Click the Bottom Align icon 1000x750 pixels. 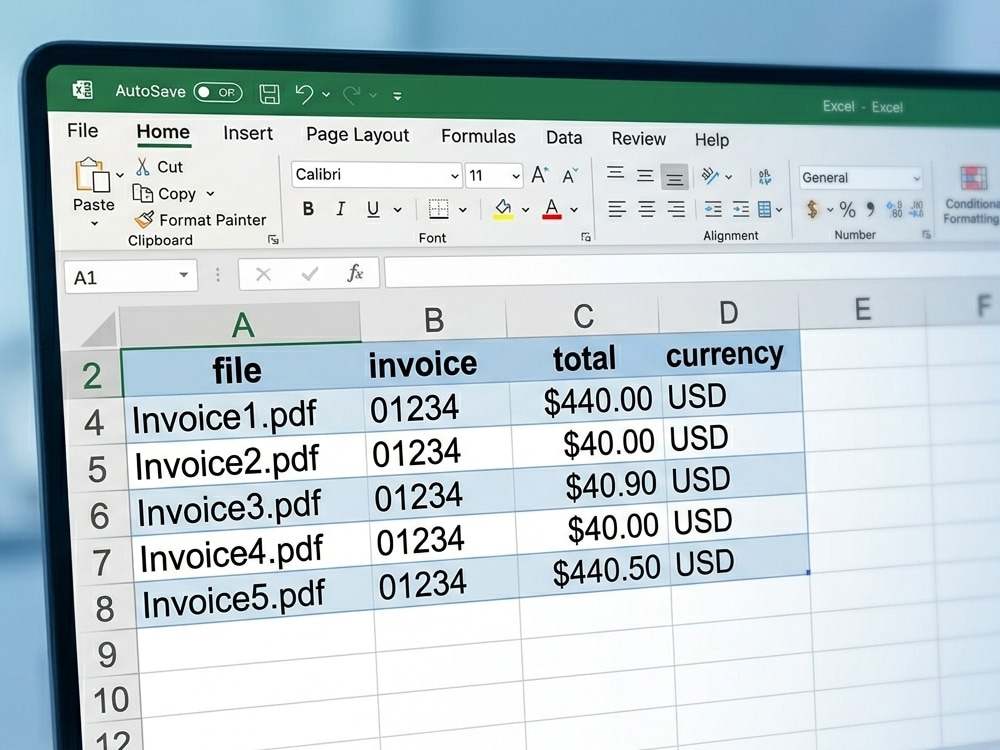point(675,177)
